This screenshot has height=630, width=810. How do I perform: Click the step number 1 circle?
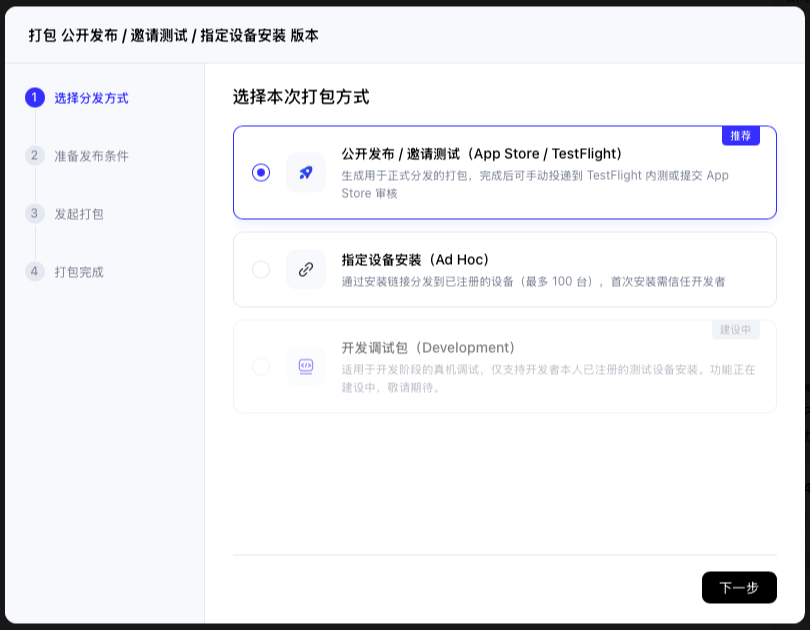click(x=35, y=98)
